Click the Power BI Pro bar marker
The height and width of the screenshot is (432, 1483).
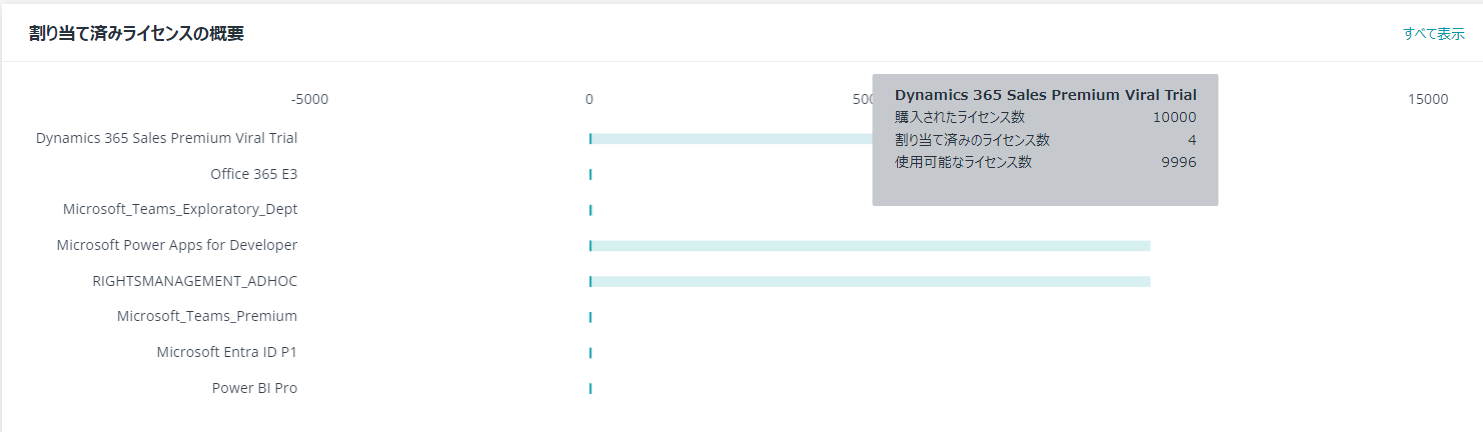tap(590, 388)
